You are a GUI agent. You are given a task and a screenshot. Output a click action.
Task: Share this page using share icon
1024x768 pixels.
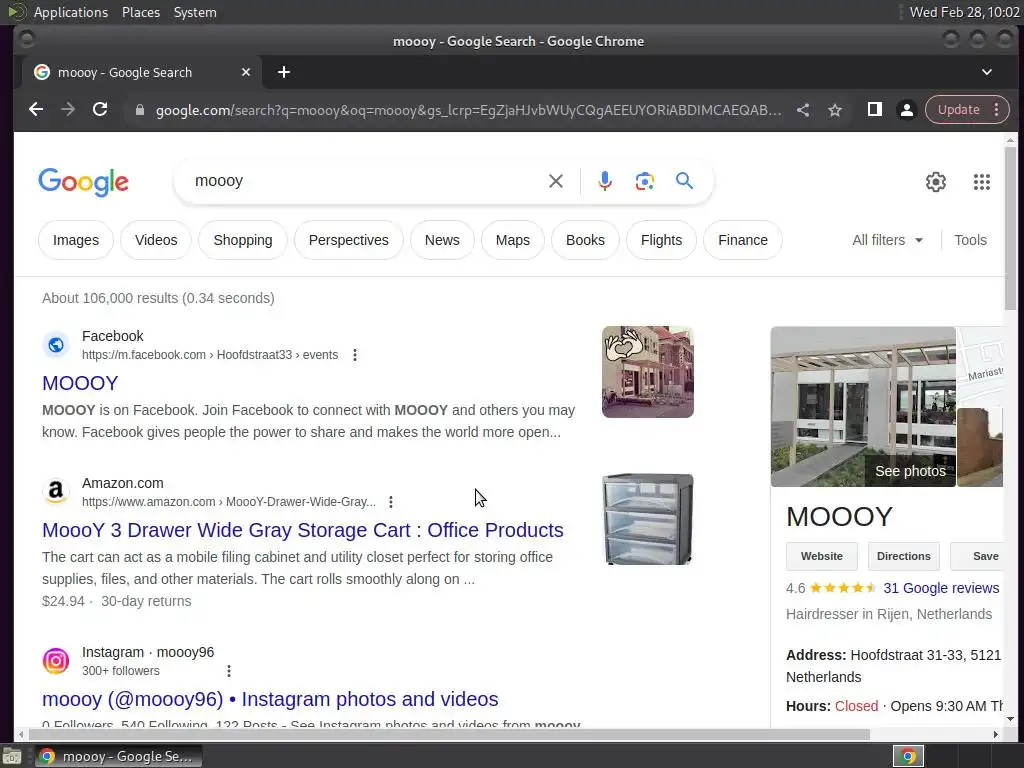[803, 110]
